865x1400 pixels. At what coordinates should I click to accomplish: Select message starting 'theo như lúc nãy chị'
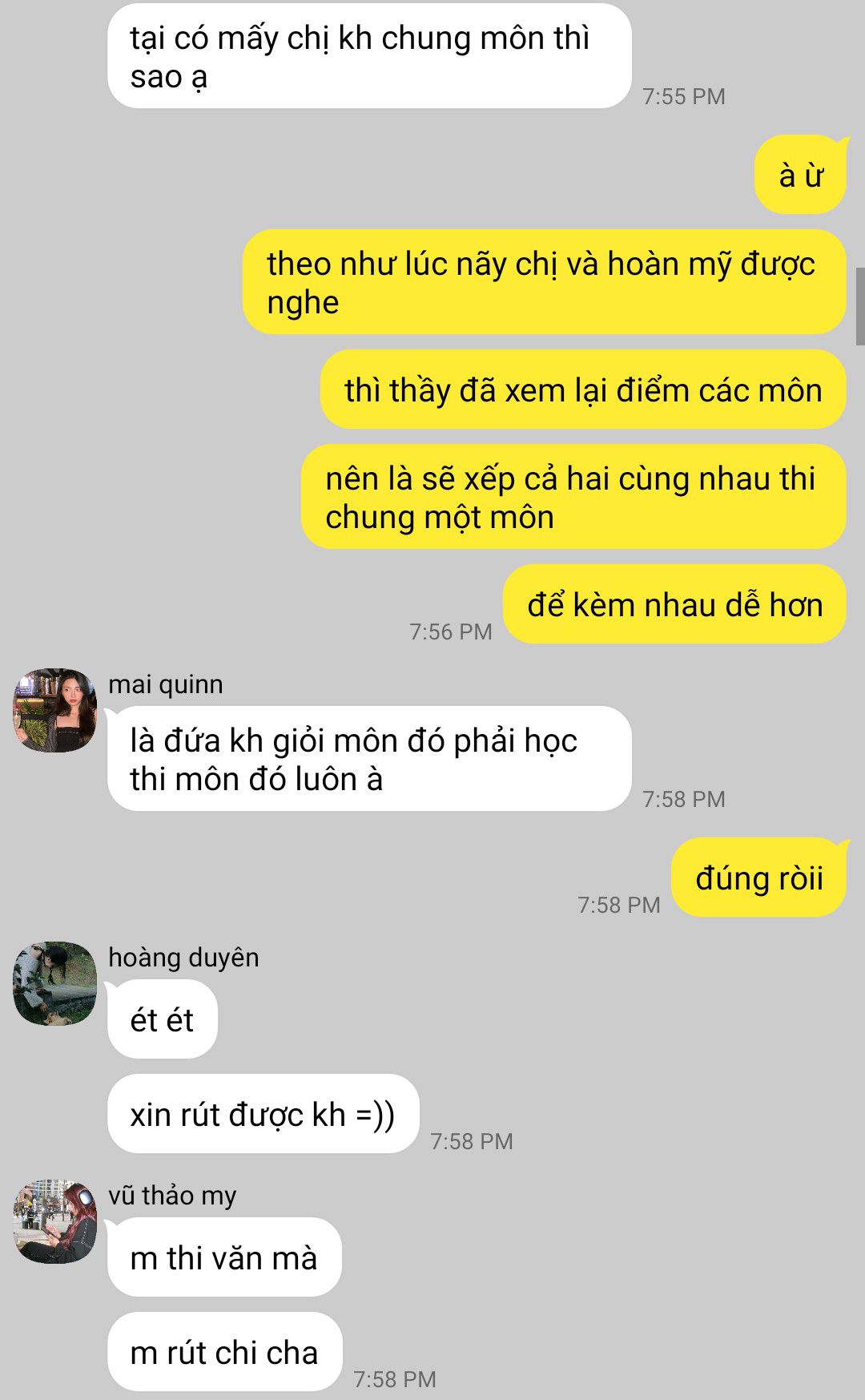545,282
